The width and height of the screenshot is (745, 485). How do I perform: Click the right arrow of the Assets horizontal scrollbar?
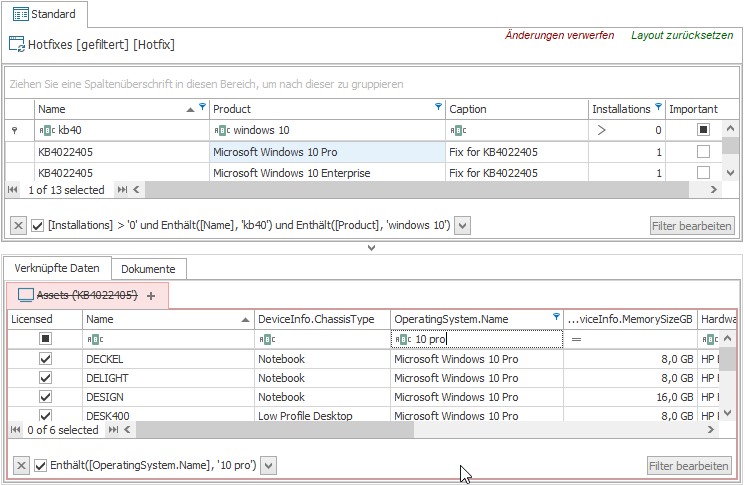pos(711,429)
